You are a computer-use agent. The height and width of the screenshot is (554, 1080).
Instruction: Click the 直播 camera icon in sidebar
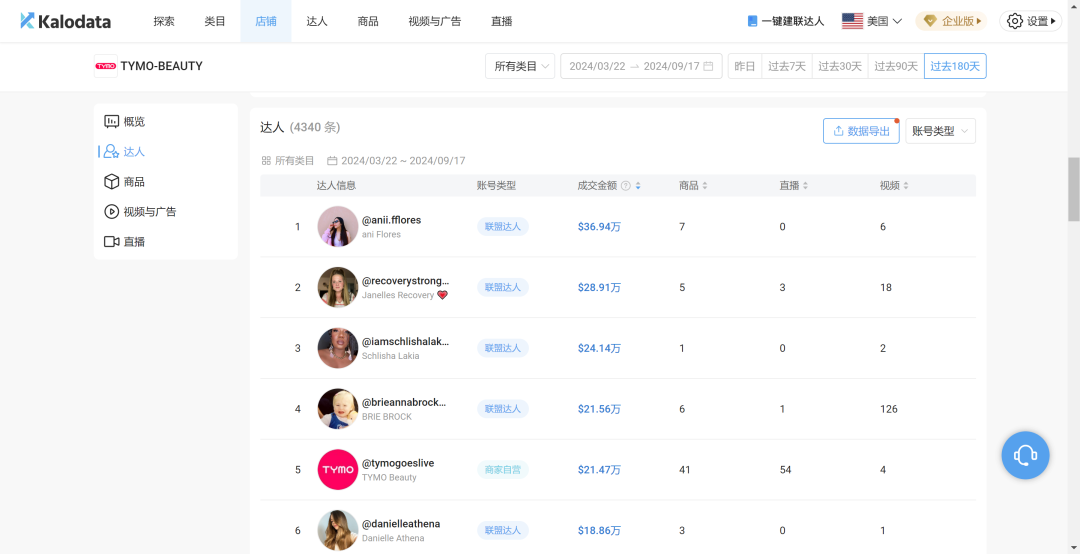click(x=112, y=242)
